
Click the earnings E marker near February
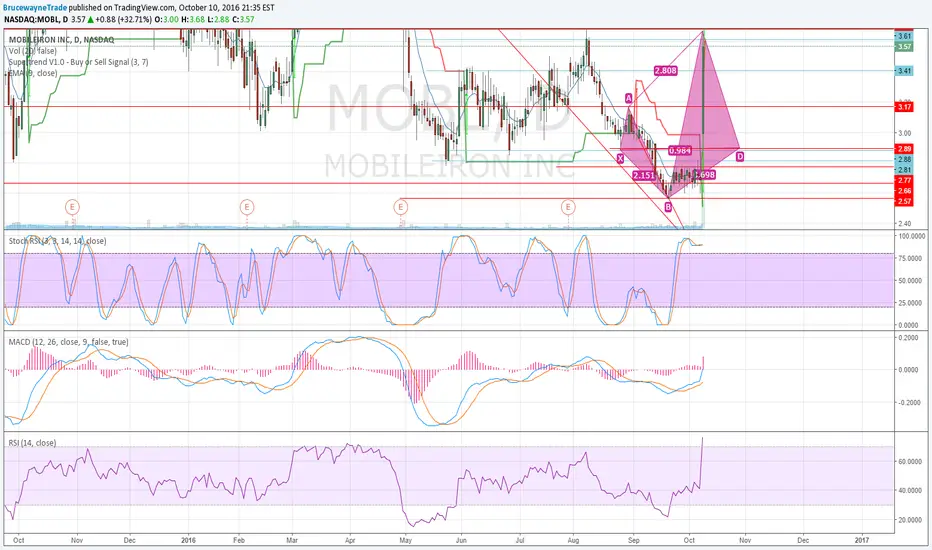pyautogui.click(x=247, y=207)
